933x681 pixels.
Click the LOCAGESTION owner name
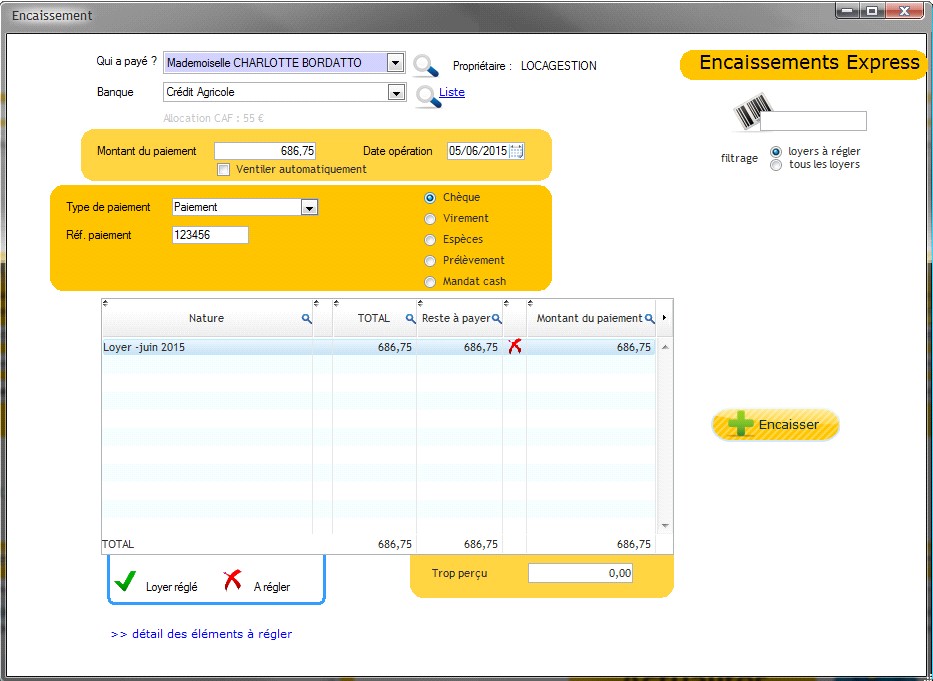tap(559, 66)
